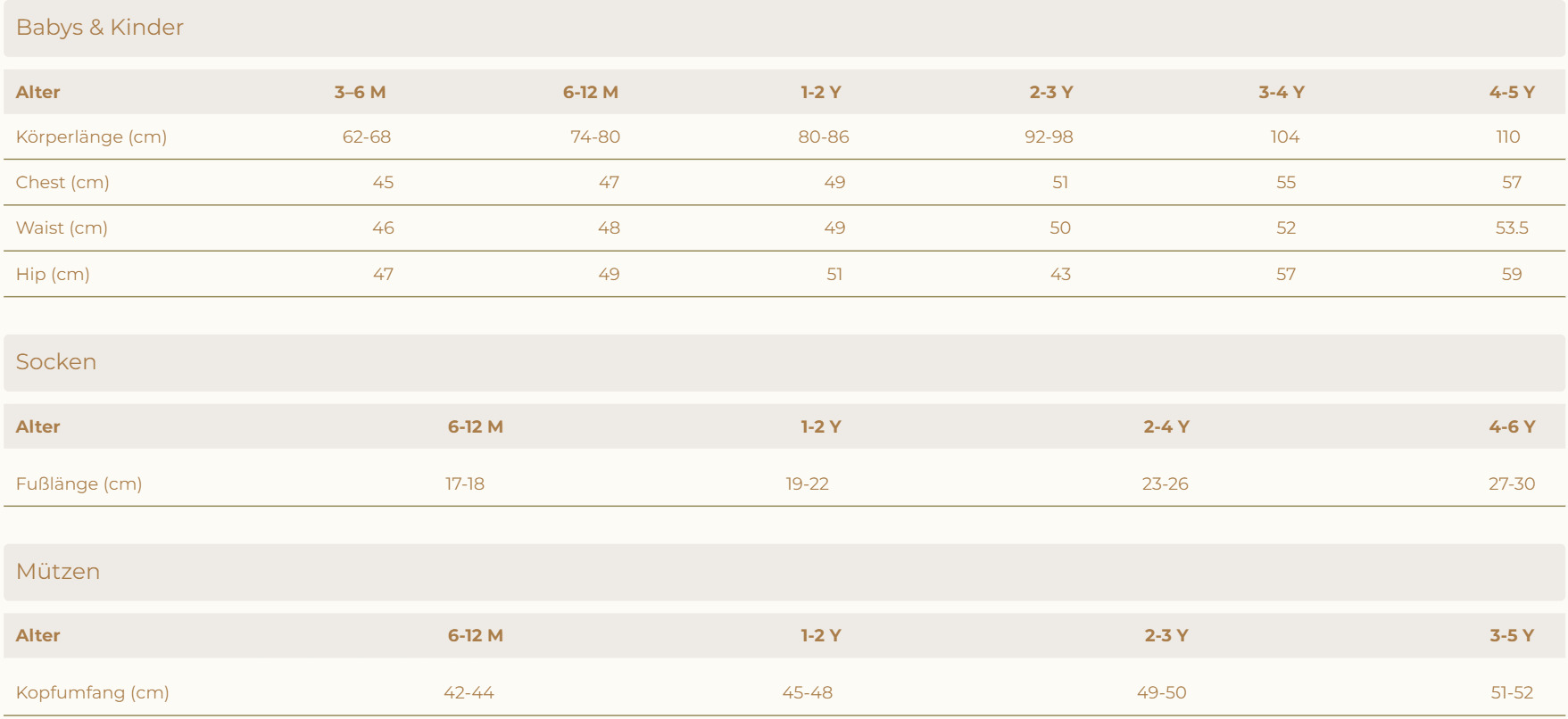
Task: Select body length value 92-98
Action: [x=1049, y=137]
